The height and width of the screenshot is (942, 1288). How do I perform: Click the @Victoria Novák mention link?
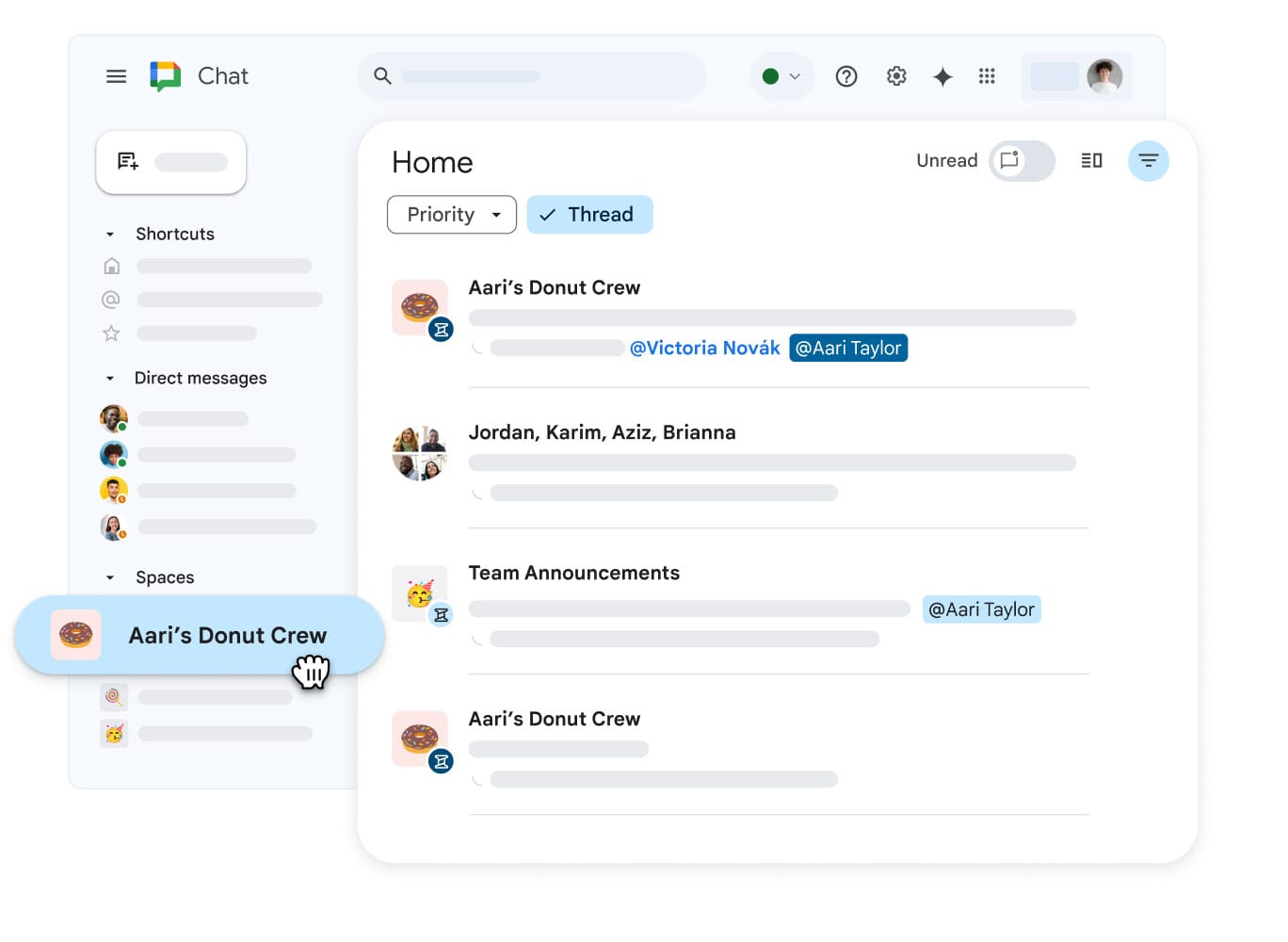point(704,349)
